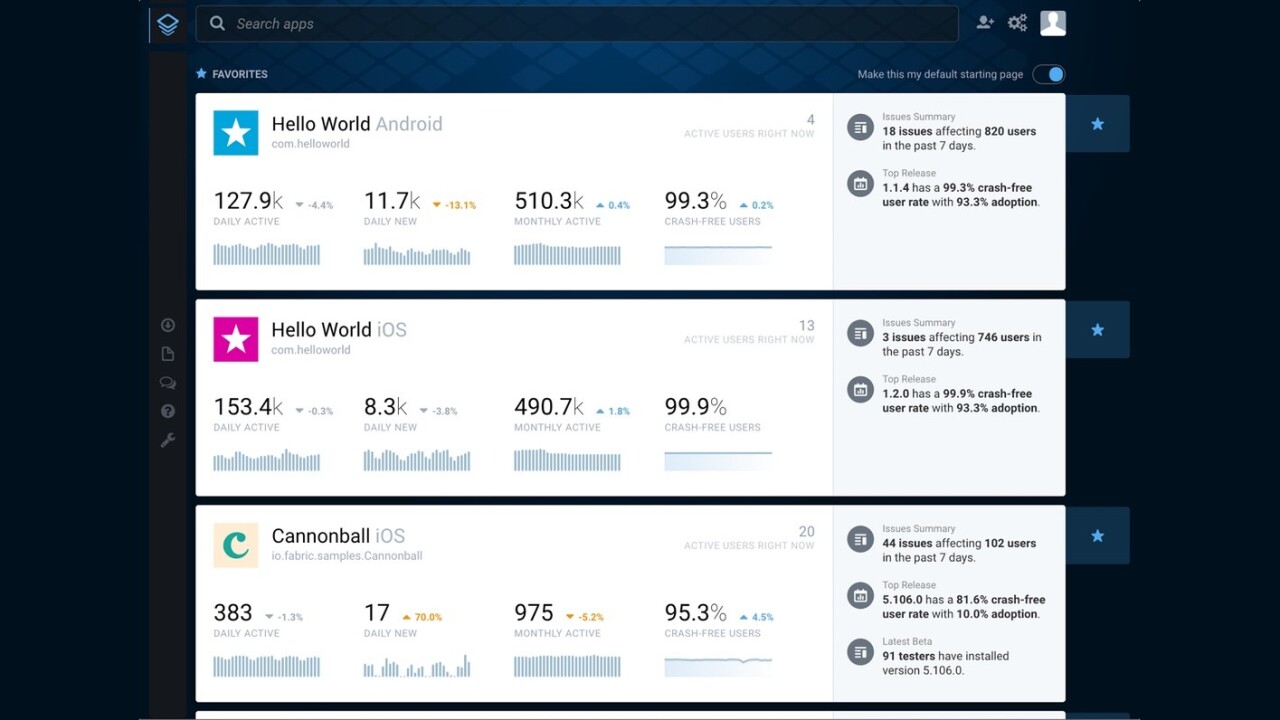The image size is (1280, 720).
Task: Unfavorite Hello World Android via its star
Action: pyautogui.click(x=1097, y=123)
